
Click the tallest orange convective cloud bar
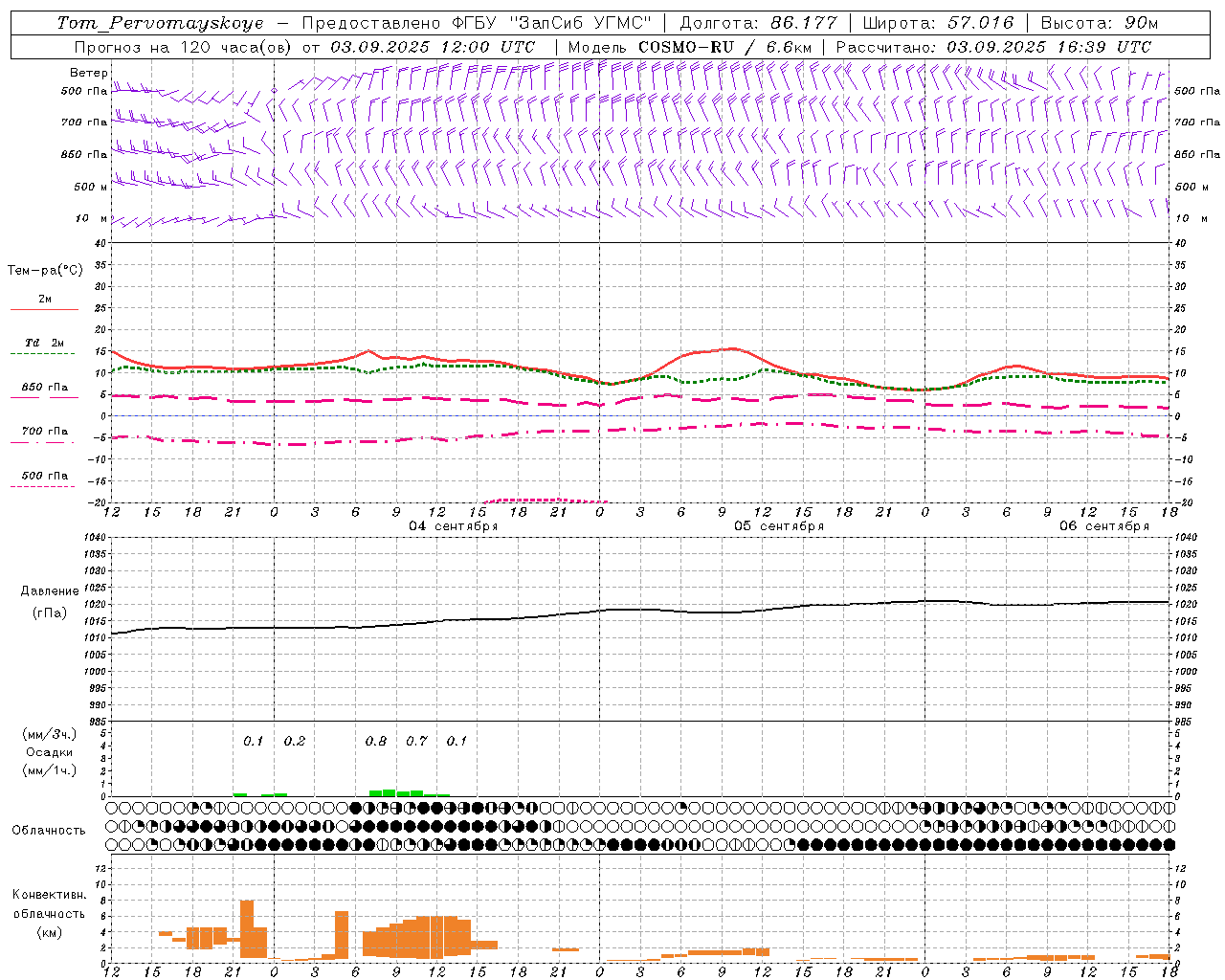[247, 929]
